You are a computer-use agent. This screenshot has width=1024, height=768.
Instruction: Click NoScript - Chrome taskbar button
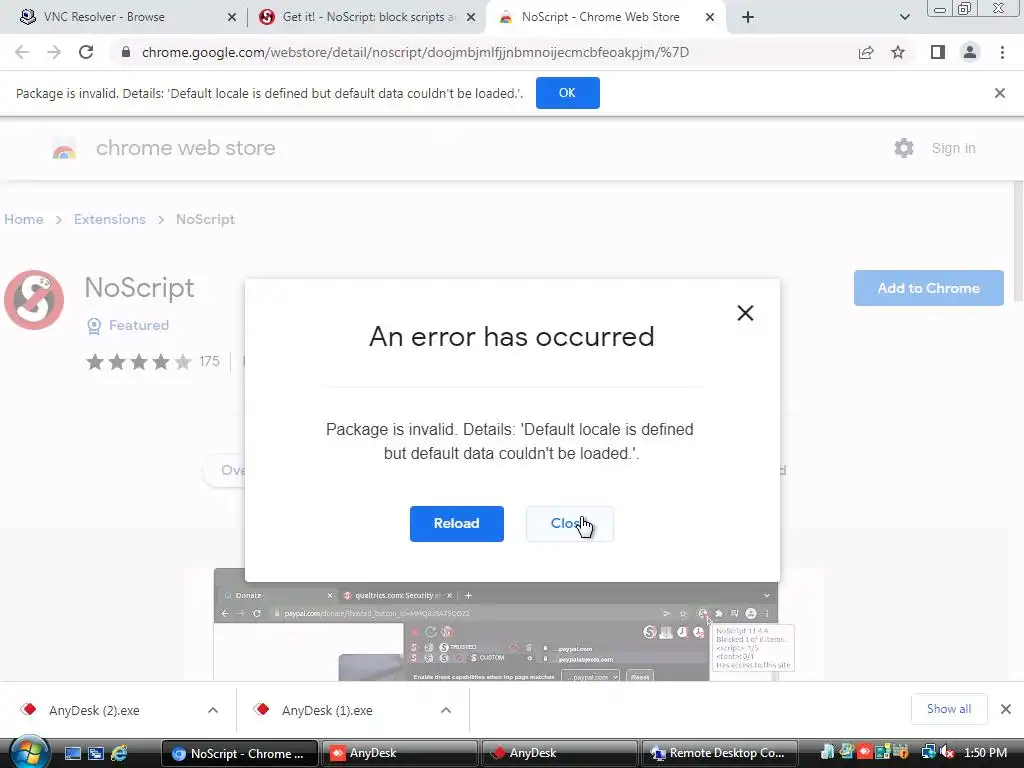pos(239,753)
